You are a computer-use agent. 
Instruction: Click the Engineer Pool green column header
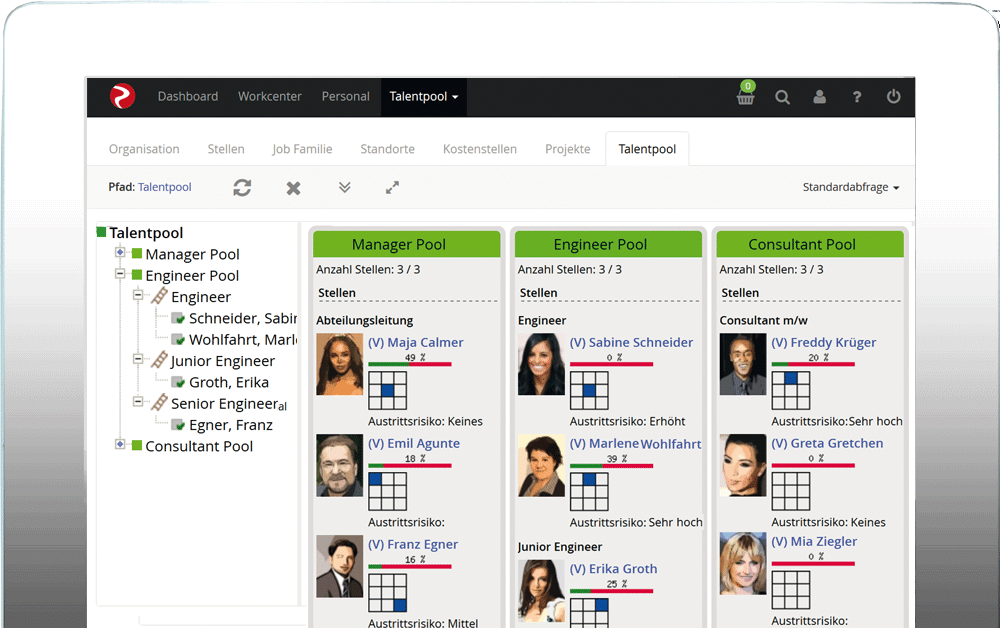coord(608,244)
